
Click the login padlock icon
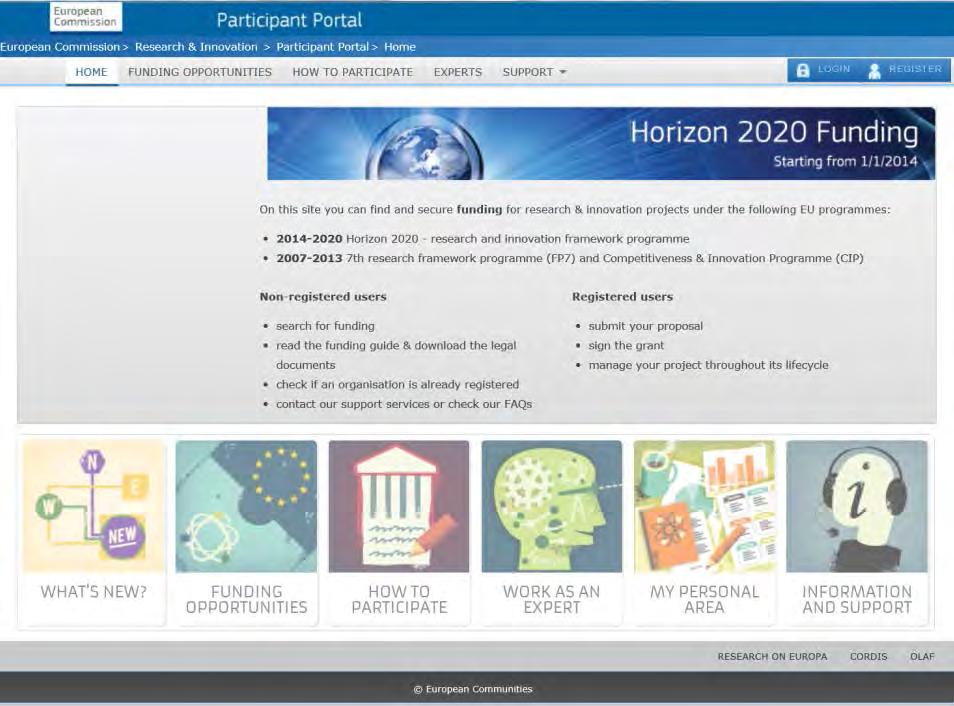[x=803, y=70]
